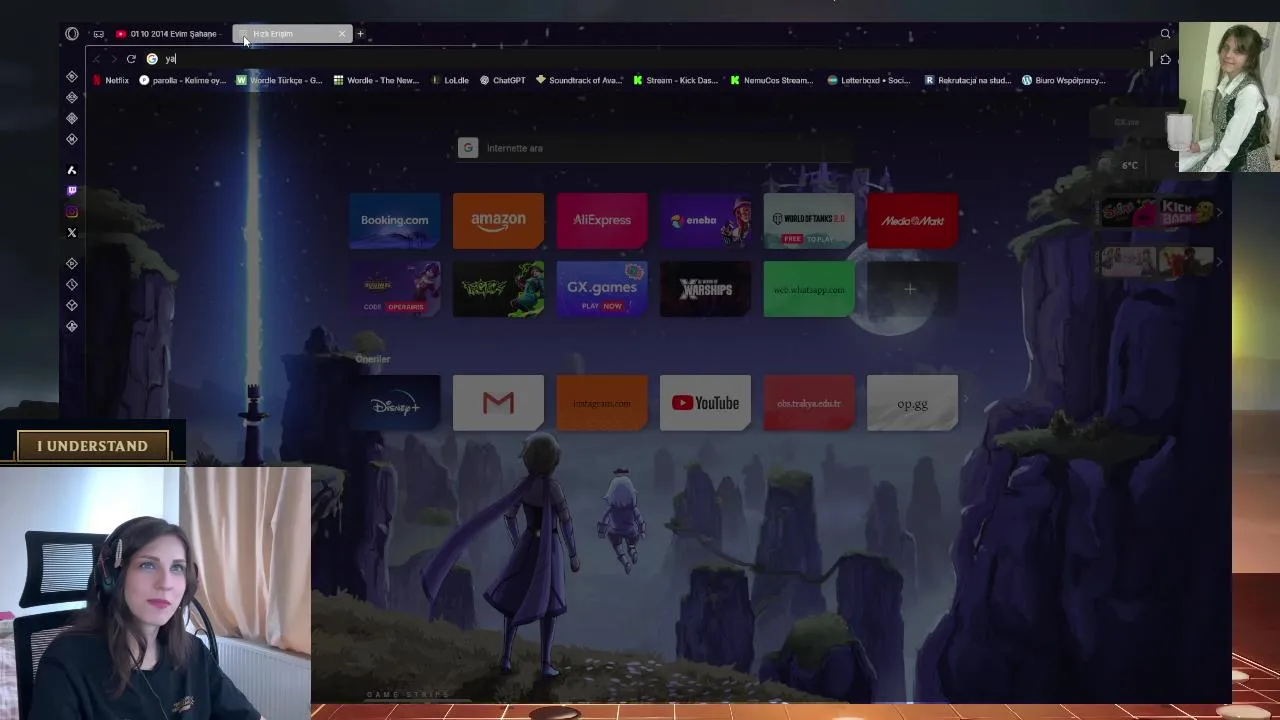Open the ChatGPT bookmark
The height and width of the screenshot is (720, 1280).
pyautogui.click(x=503, y=80)
